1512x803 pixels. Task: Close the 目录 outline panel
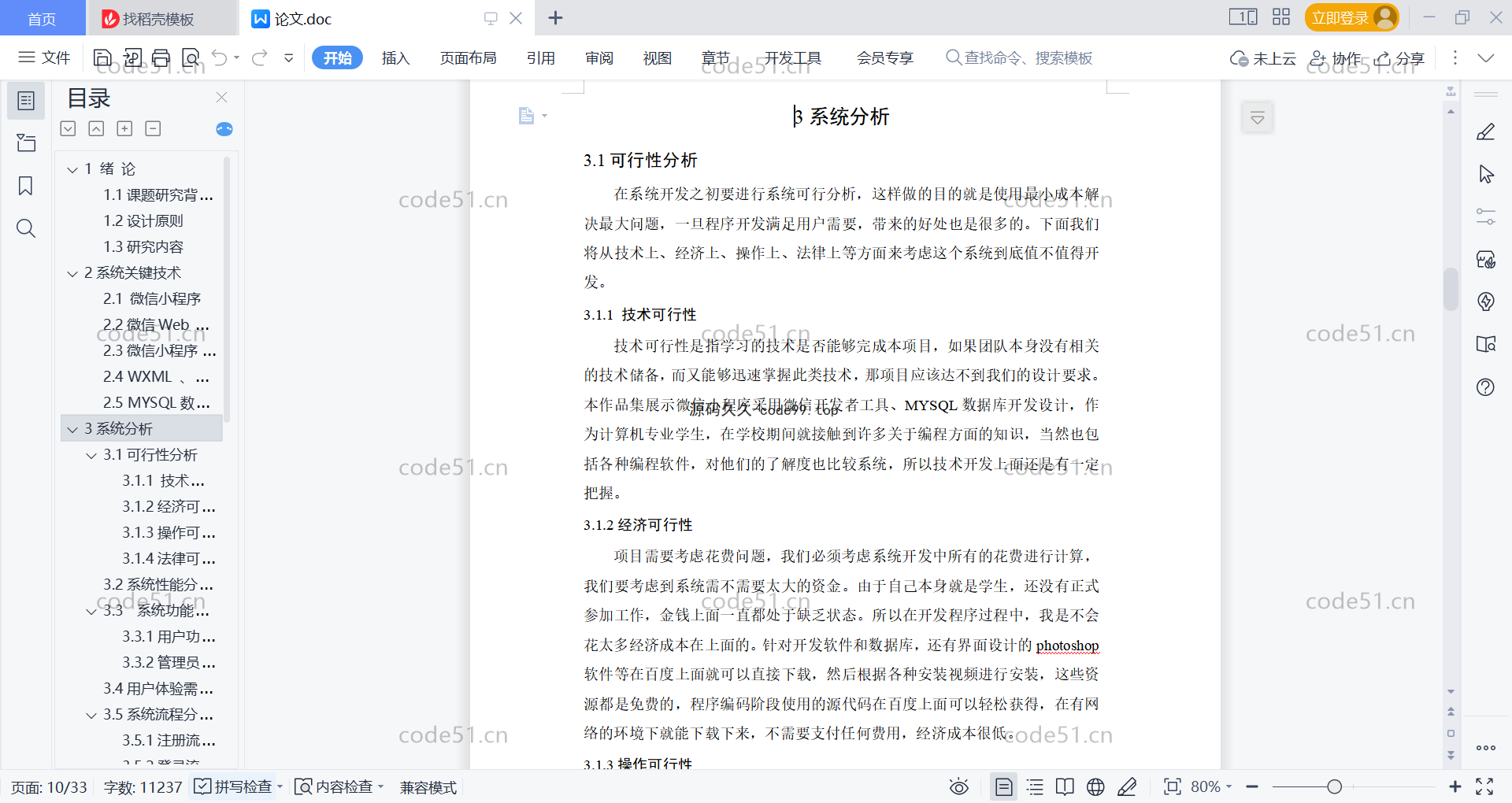click(x=221, y=98)
